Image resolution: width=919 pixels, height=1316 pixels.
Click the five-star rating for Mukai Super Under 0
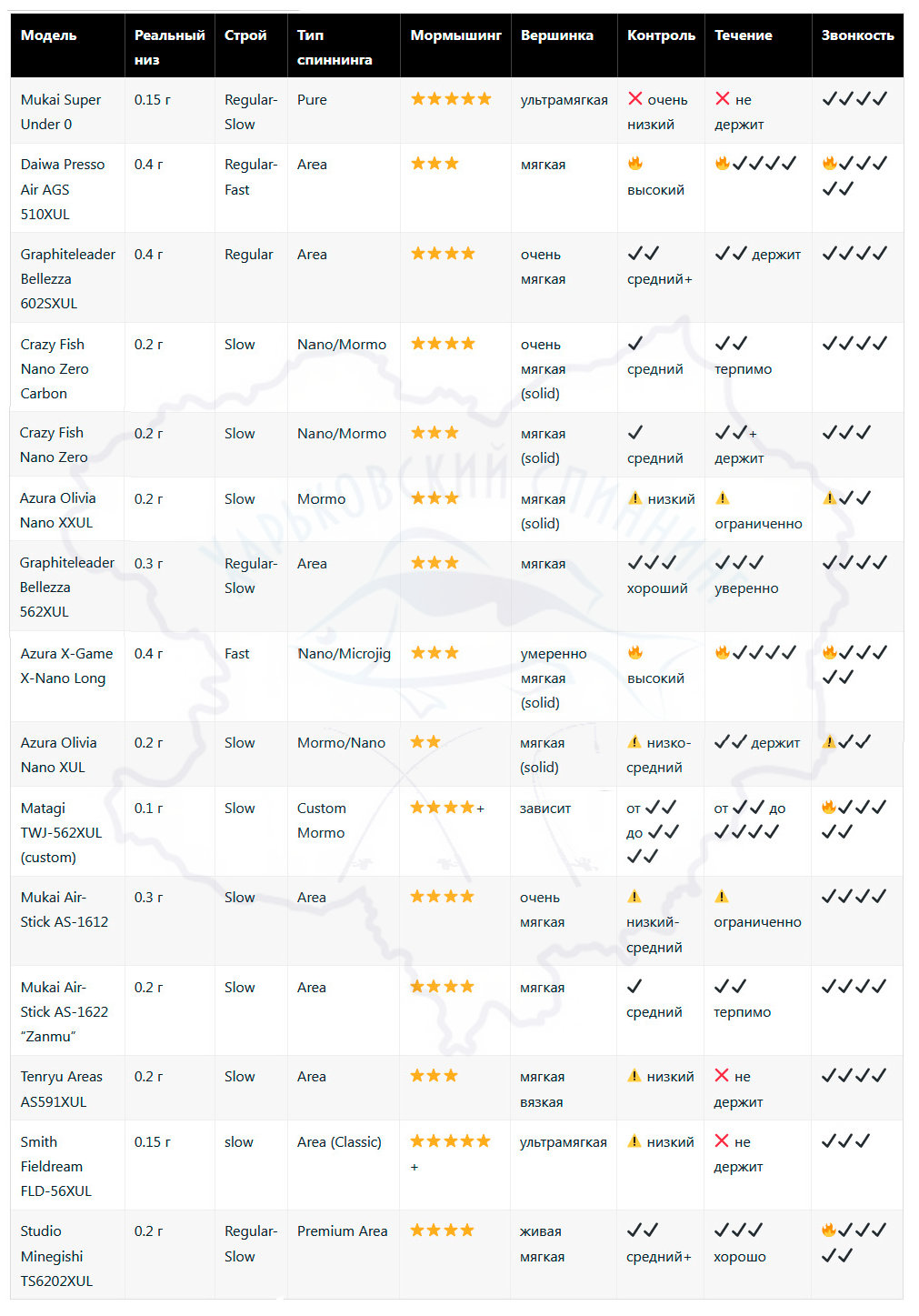(451, 99)
